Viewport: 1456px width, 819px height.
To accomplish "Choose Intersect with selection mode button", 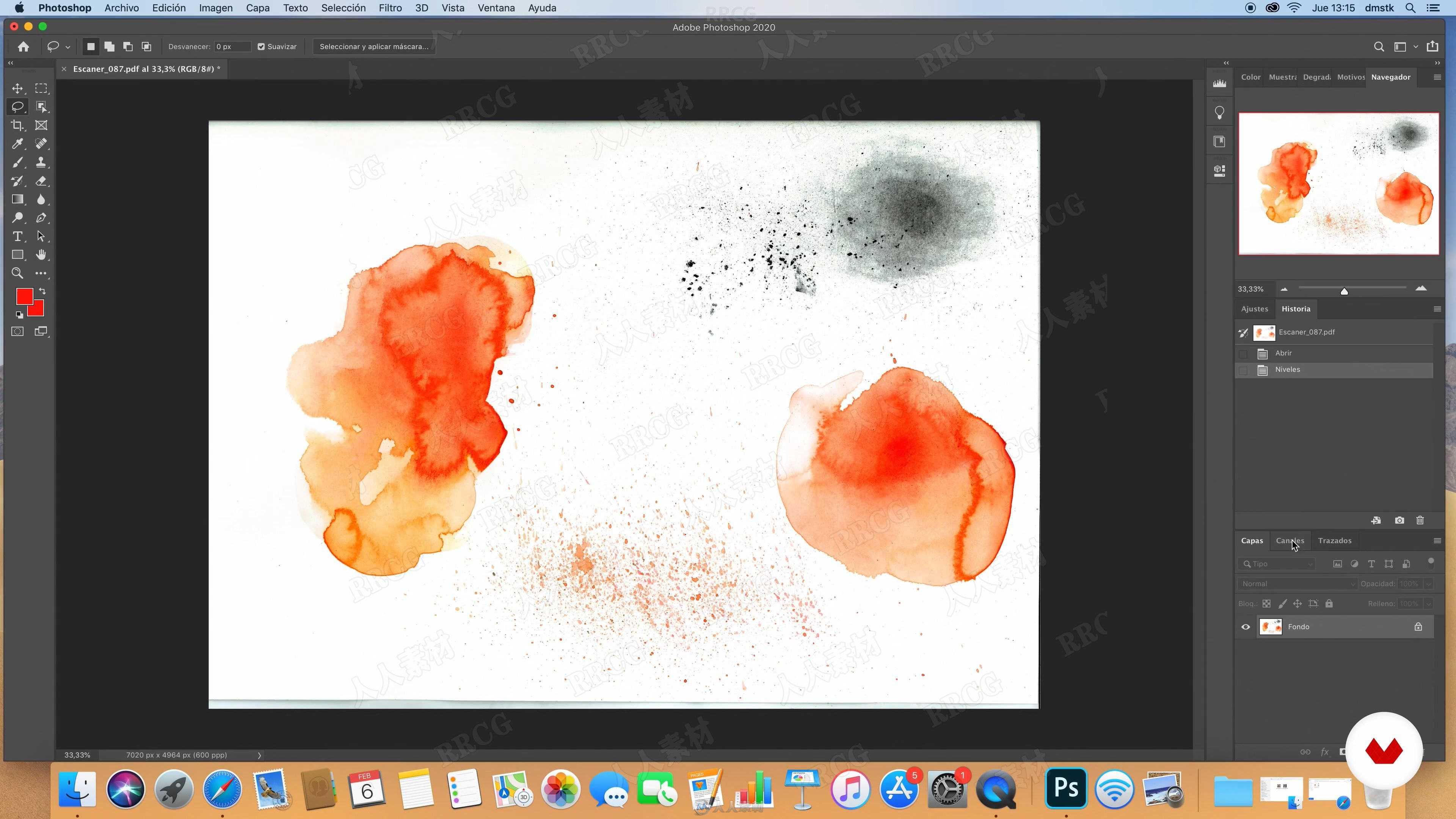I will (x=146, y=46).
